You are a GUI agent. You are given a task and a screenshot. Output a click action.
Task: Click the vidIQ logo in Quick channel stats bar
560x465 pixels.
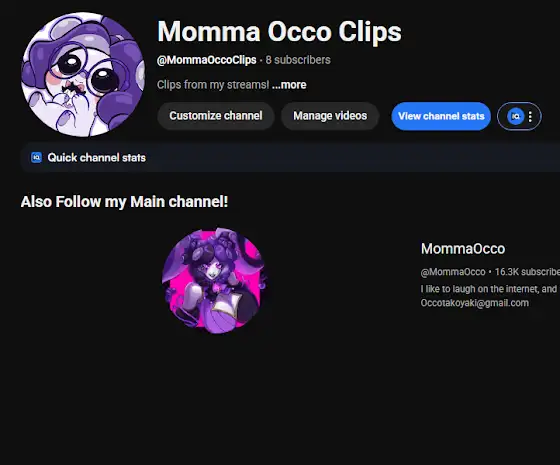(x=36, y=158)
